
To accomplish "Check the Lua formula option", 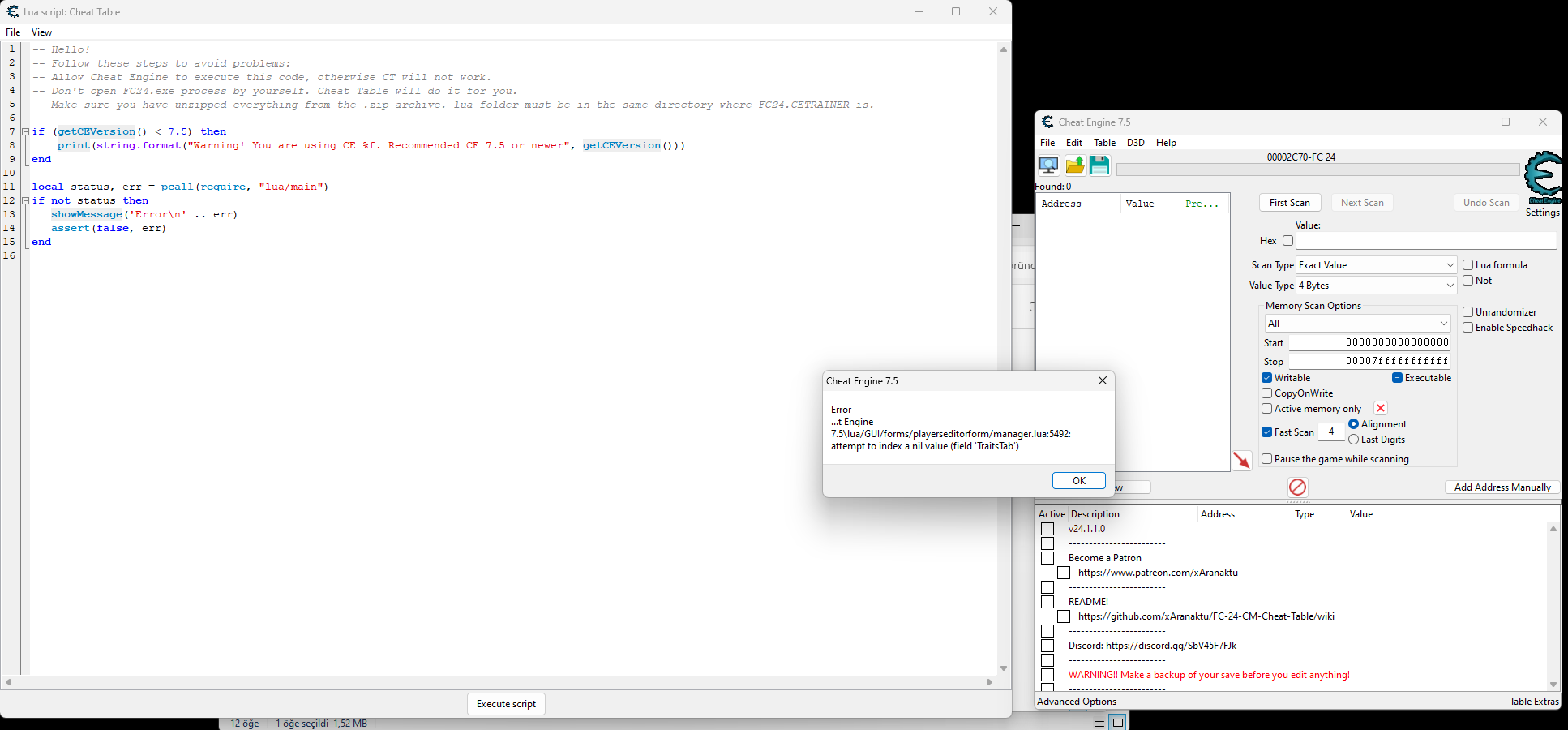I will click(x=1467, y=265).
